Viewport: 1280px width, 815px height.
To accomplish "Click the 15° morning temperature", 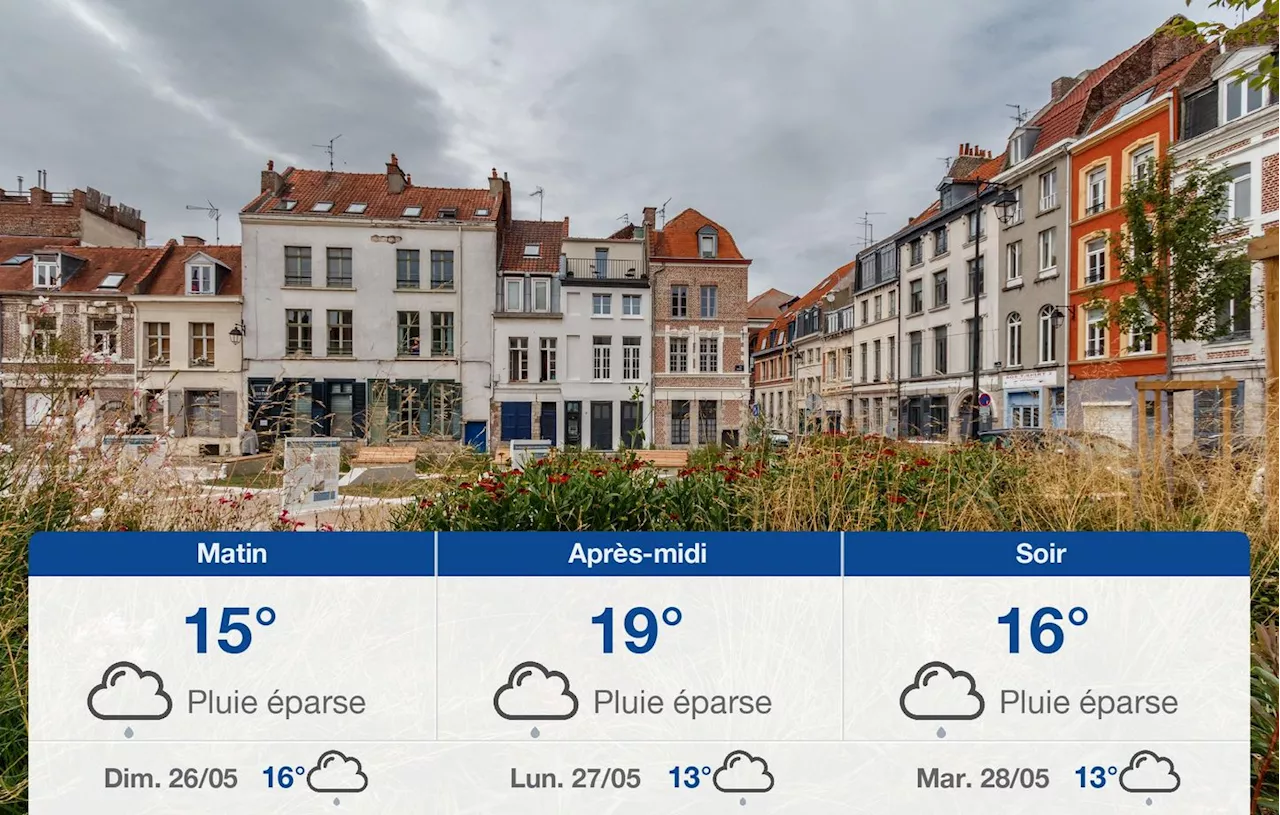I will (230, 631).
